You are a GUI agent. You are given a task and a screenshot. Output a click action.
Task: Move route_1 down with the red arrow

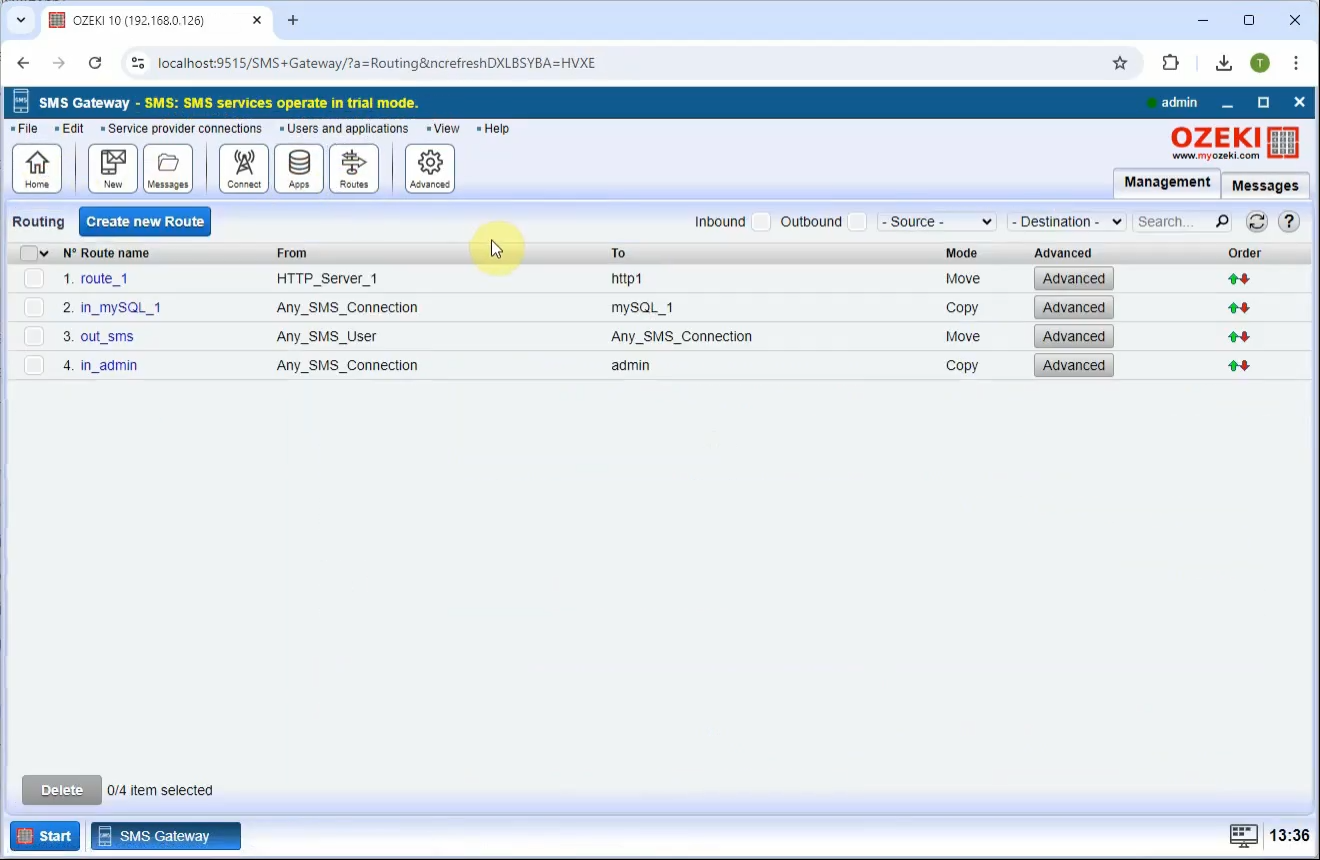1244,279
